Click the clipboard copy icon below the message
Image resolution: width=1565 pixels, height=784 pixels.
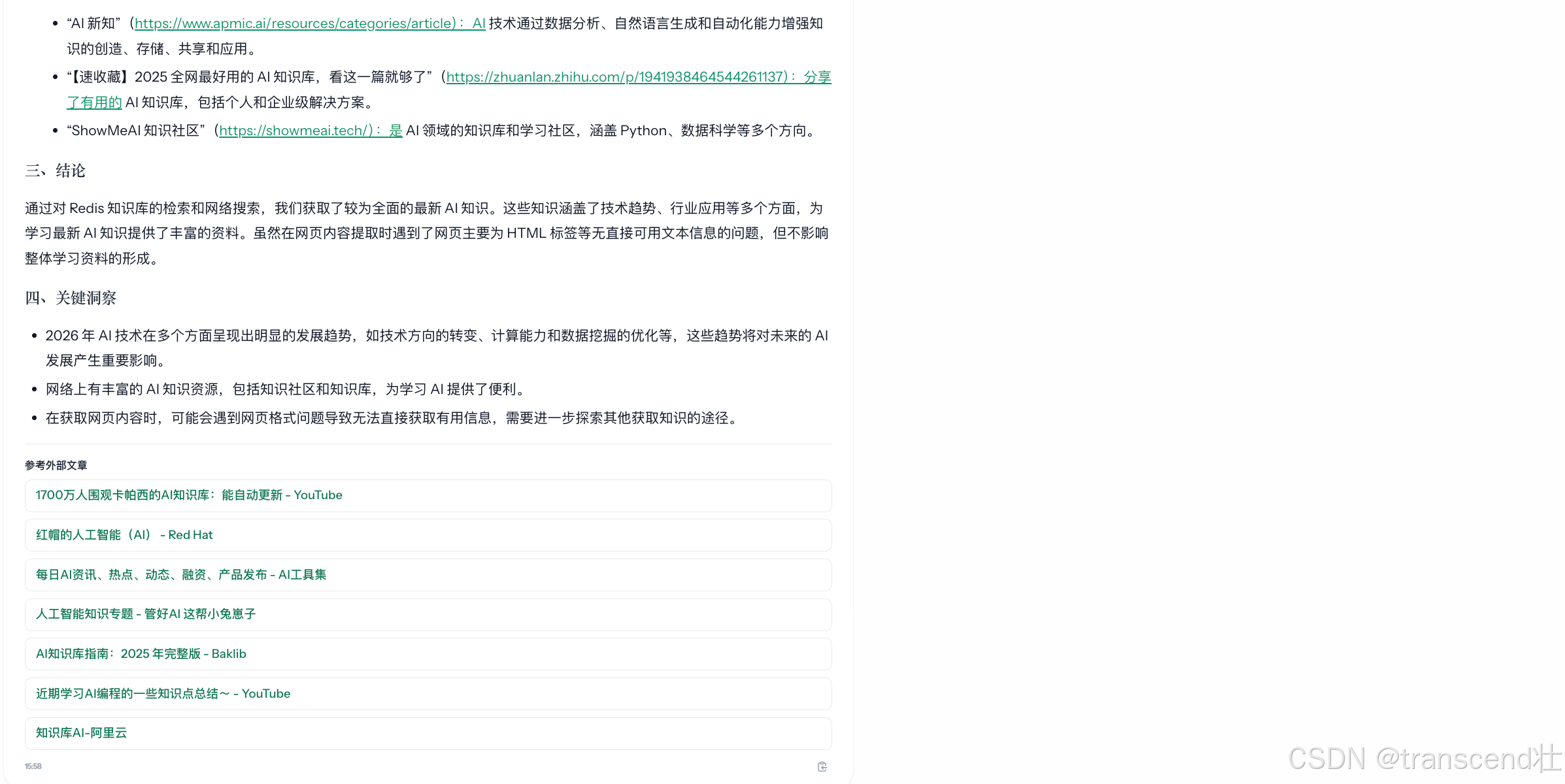(822, 766)
